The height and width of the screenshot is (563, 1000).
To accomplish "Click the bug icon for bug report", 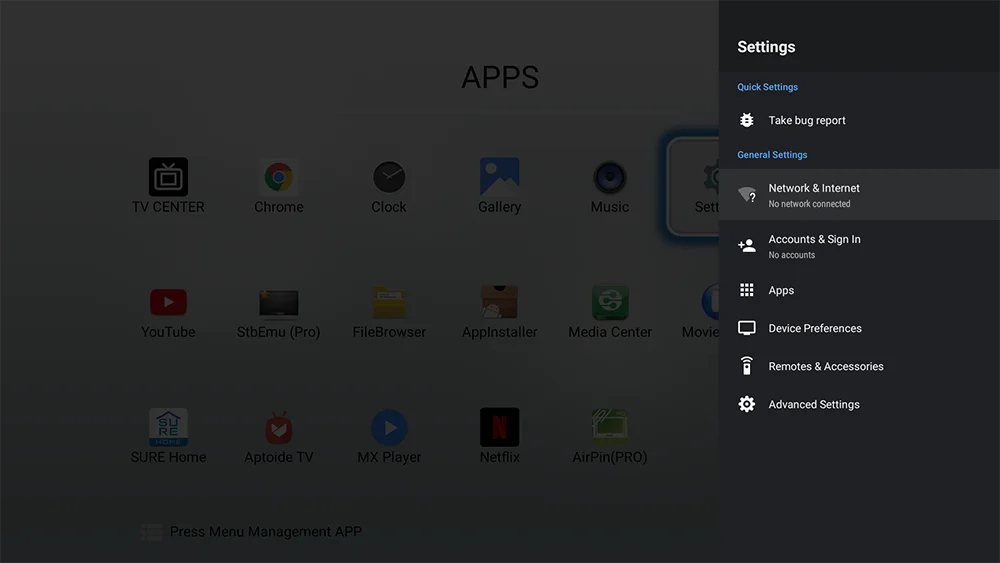I will pyautogui.click(x=747, y=120).
